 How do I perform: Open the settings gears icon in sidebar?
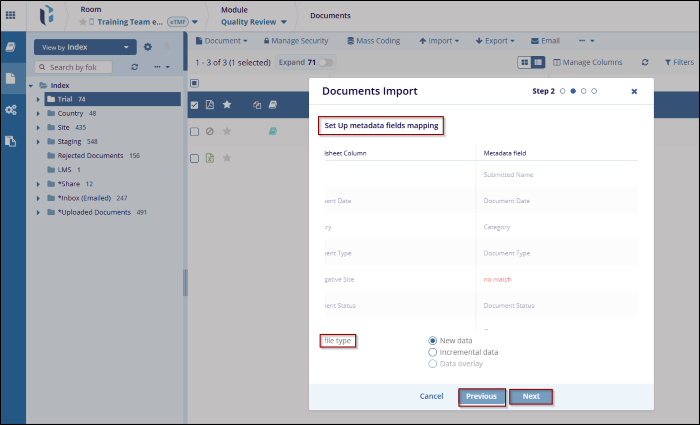[x=11, y=110]
